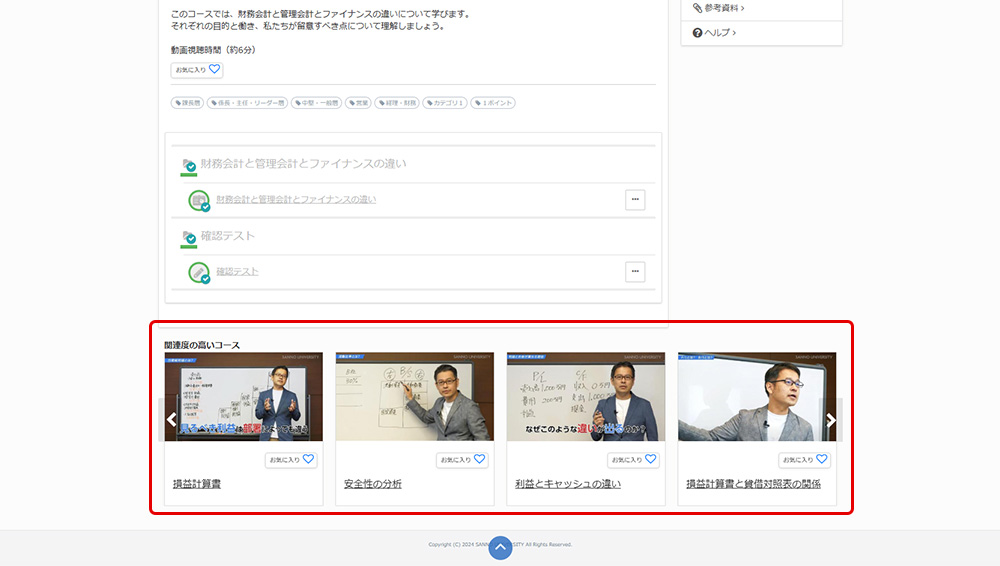
Task: Open the 安全性の分析 course title link
Action: pyautogui.click(x=373, y=484)
